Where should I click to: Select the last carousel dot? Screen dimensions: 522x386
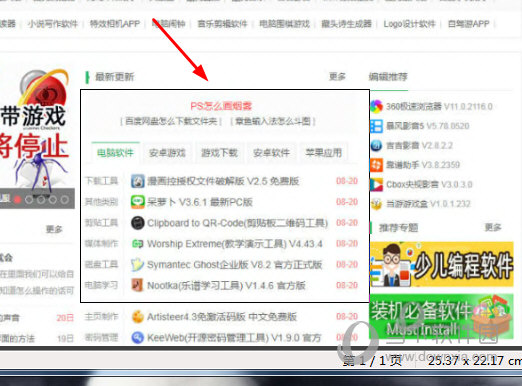65,200
